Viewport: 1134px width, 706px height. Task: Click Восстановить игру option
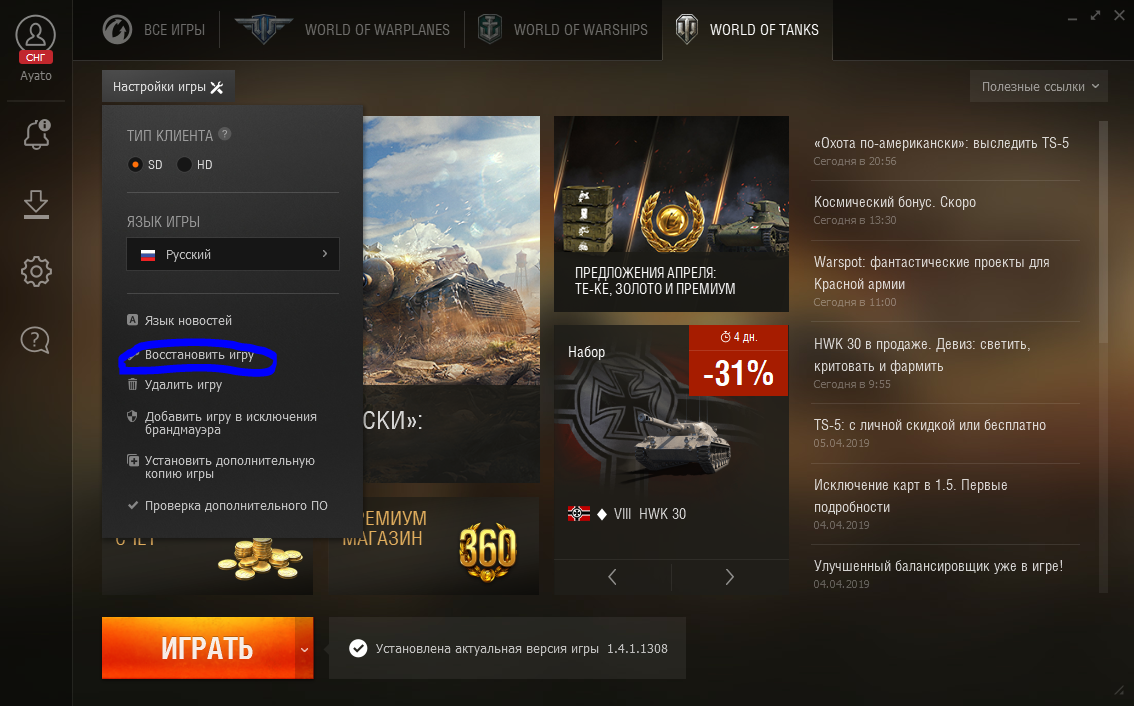[x=199, y=355]
